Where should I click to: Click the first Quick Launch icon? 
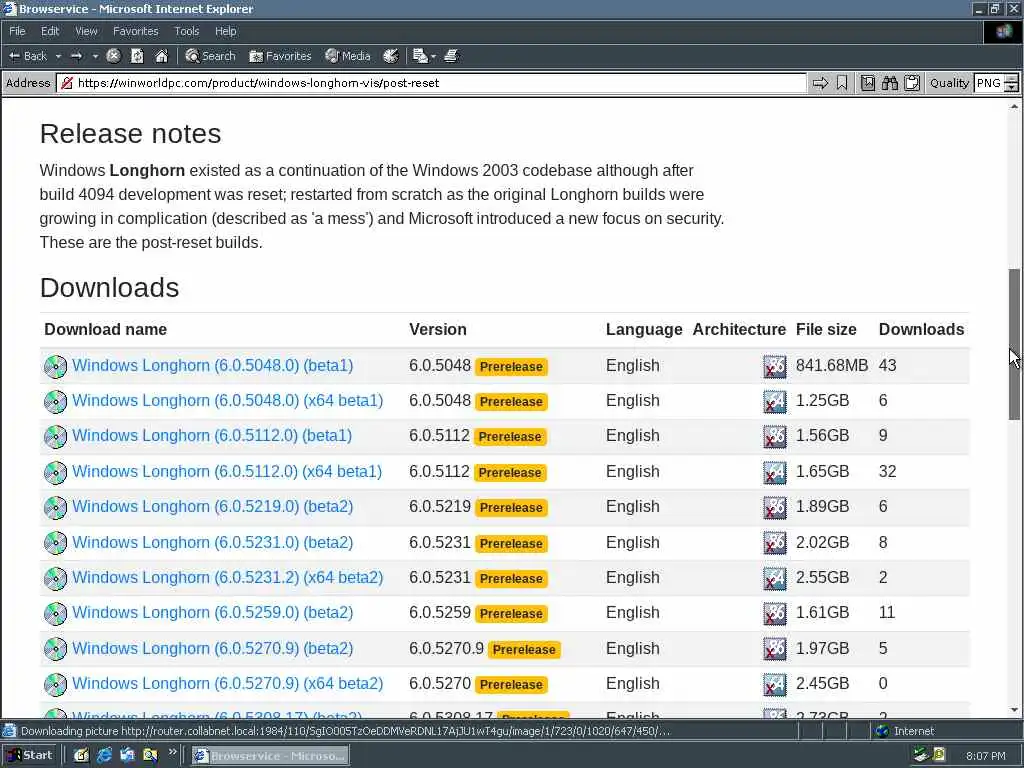click(x=81, y=756)
